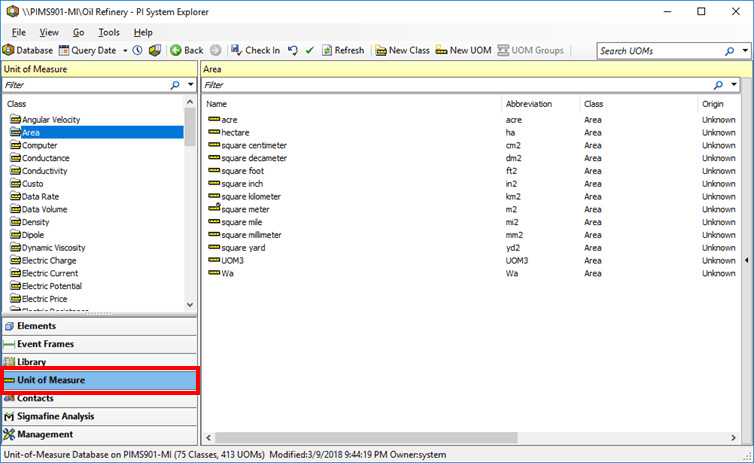This screenshot has height=463, width=754.
Task: Open the Search UOMs options dropdown
Action: coord(745,51)
